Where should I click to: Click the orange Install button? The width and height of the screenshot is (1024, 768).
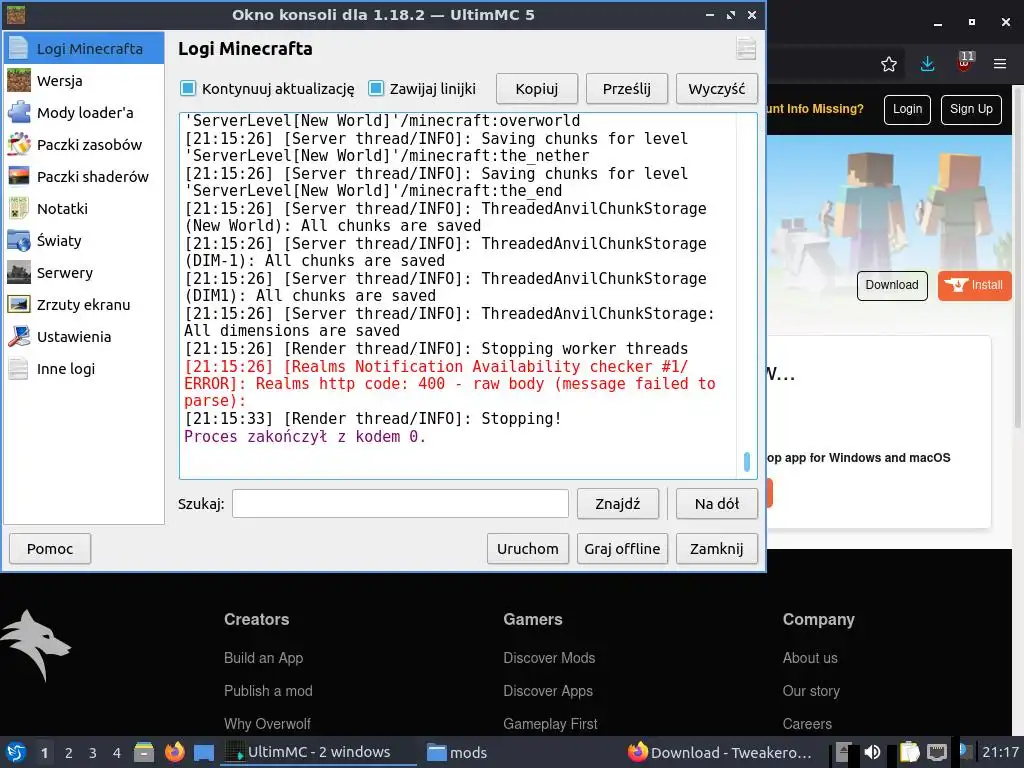pos(974,285)
